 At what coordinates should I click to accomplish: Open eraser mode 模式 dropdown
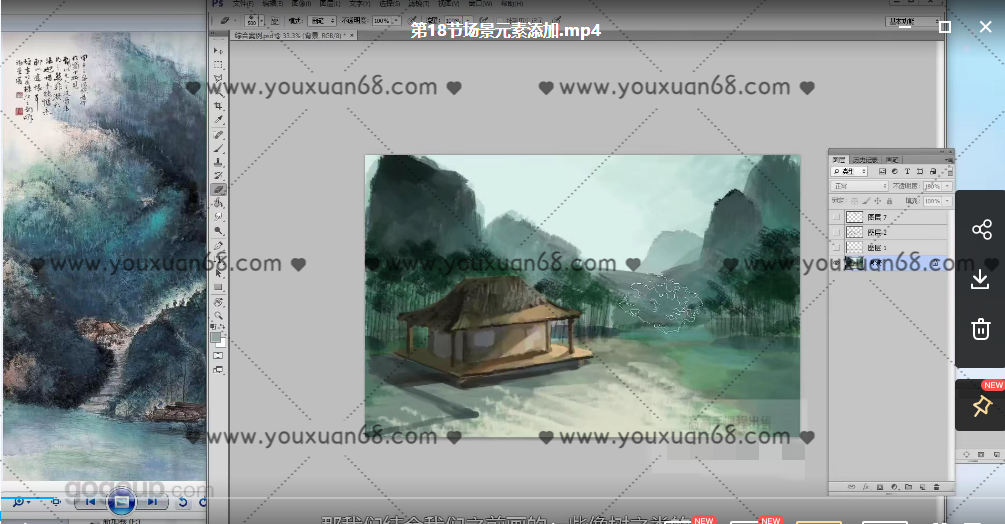(322, 21)
